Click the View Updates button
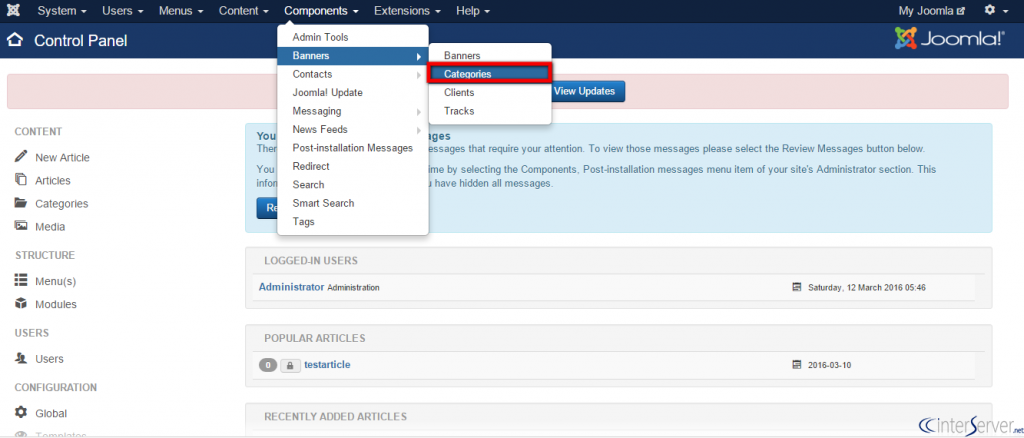Screen dimensions: 1024x438 point(584,91)
